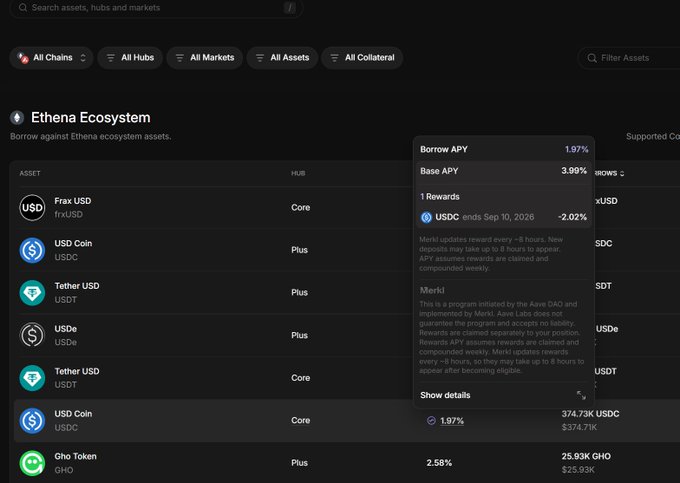
Task: Click the rewards badge icon next to 1.97%
Action: (x=431, y=421)
